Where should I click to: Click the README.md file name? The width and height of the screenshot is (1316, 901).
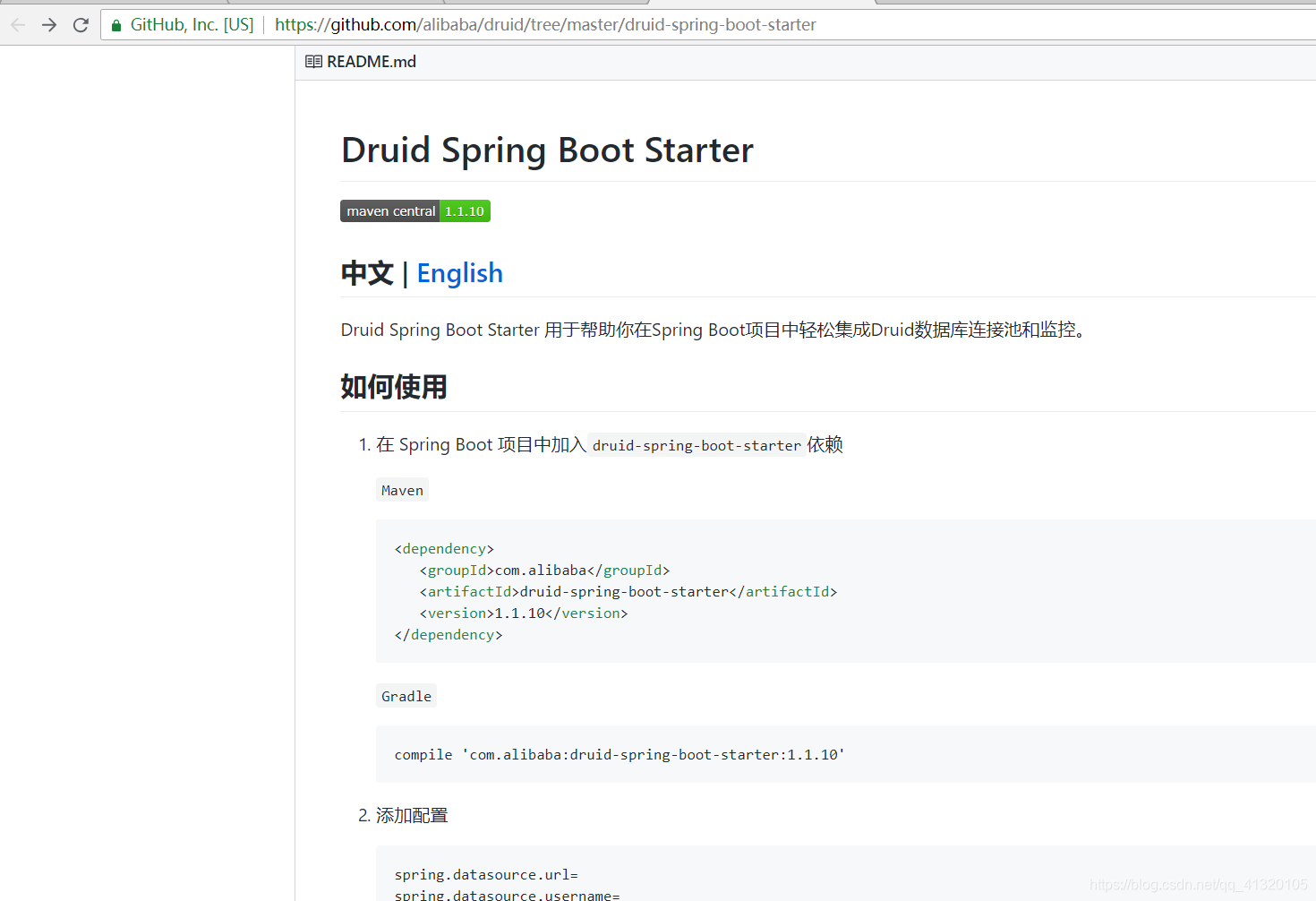372,62
